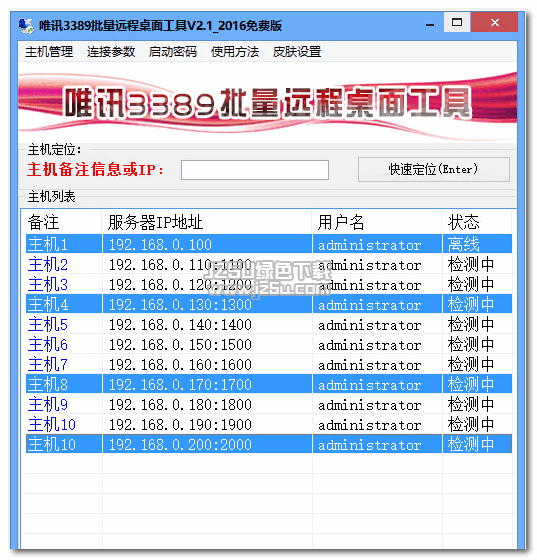Sort by the 用户名 column header
This screenshot has height=560, width=537.
[377, 222]
